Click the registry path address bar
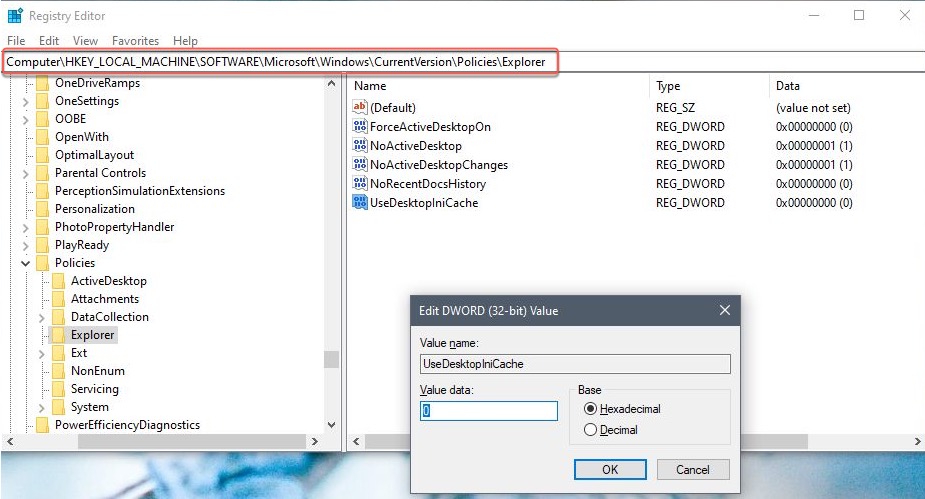This screenshot has width=925, height=499. click(x=280, y=61)
